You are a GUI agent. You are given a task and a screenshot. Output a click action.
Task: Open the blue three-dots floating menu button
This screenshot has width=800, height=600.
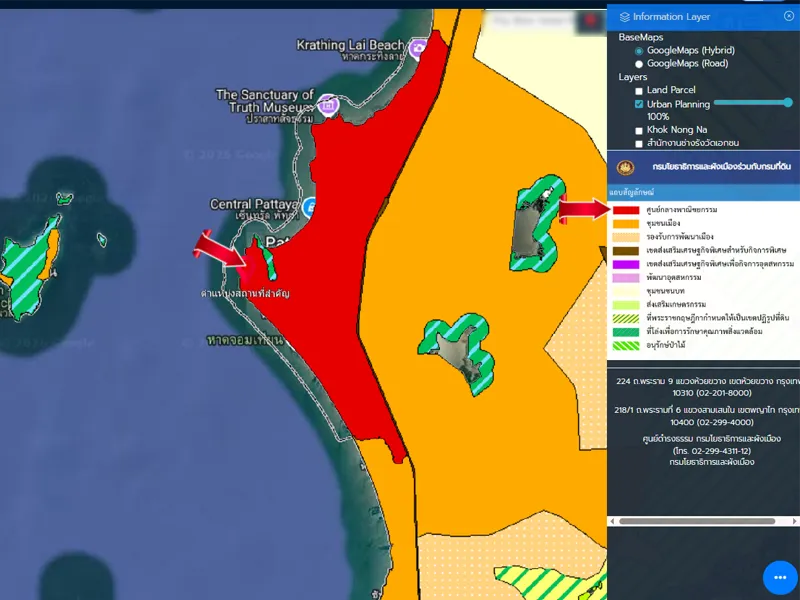780,578
